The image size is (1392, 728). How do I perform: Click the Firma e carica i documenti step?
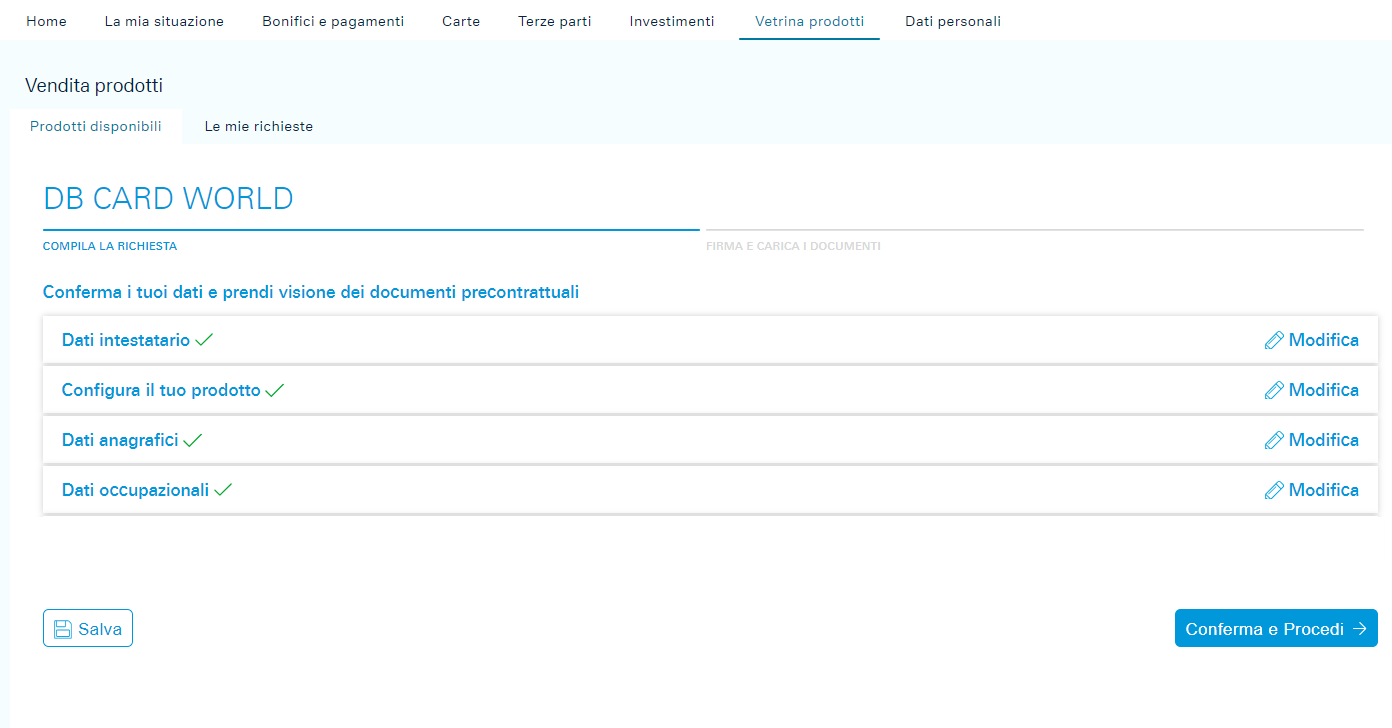tap(793, 246)
